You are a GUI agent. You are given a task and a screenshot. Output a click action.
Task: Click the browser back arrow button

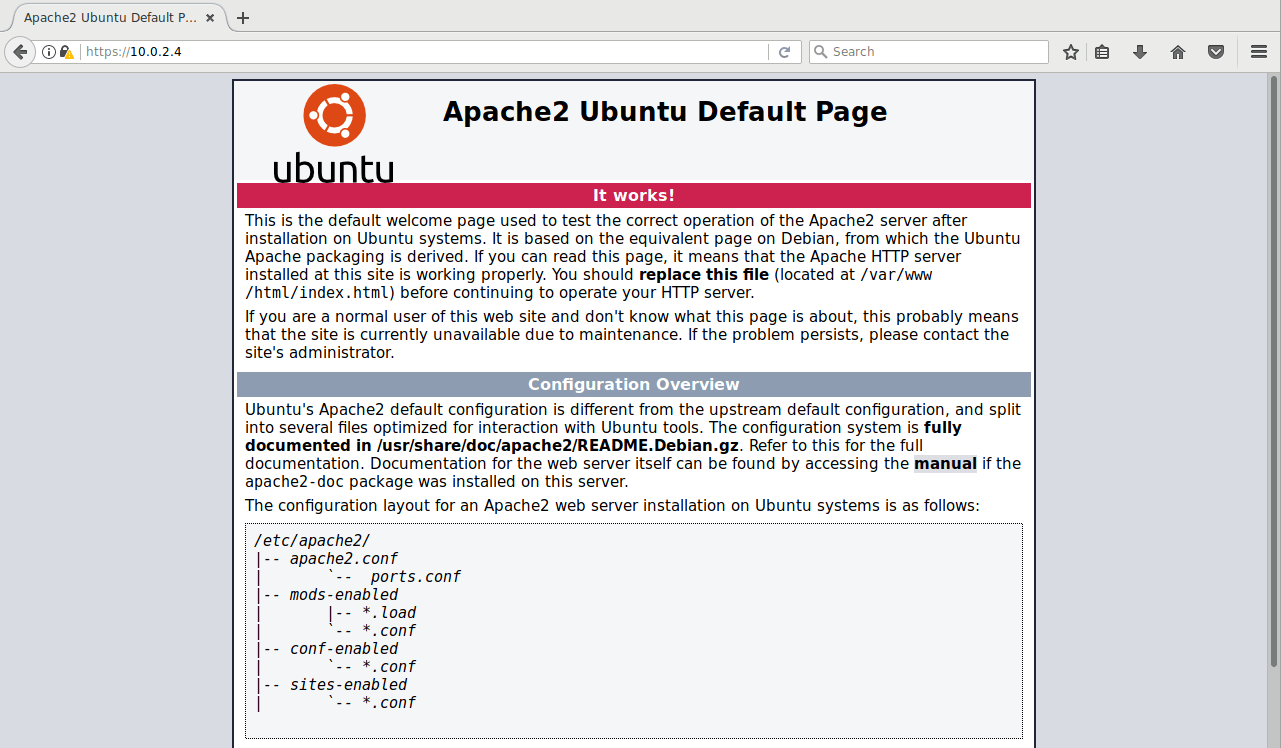point(19,52)
